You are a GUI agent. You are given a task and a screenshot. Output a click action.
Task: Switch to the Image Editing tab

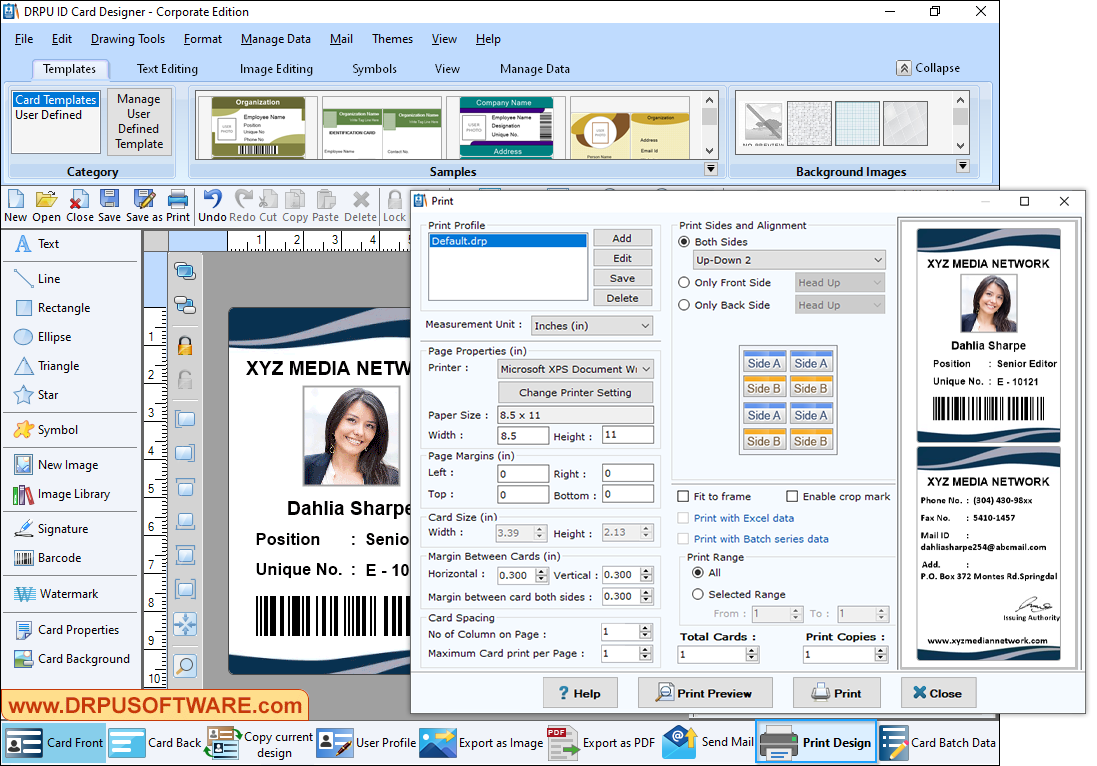[x=276, y=69]
